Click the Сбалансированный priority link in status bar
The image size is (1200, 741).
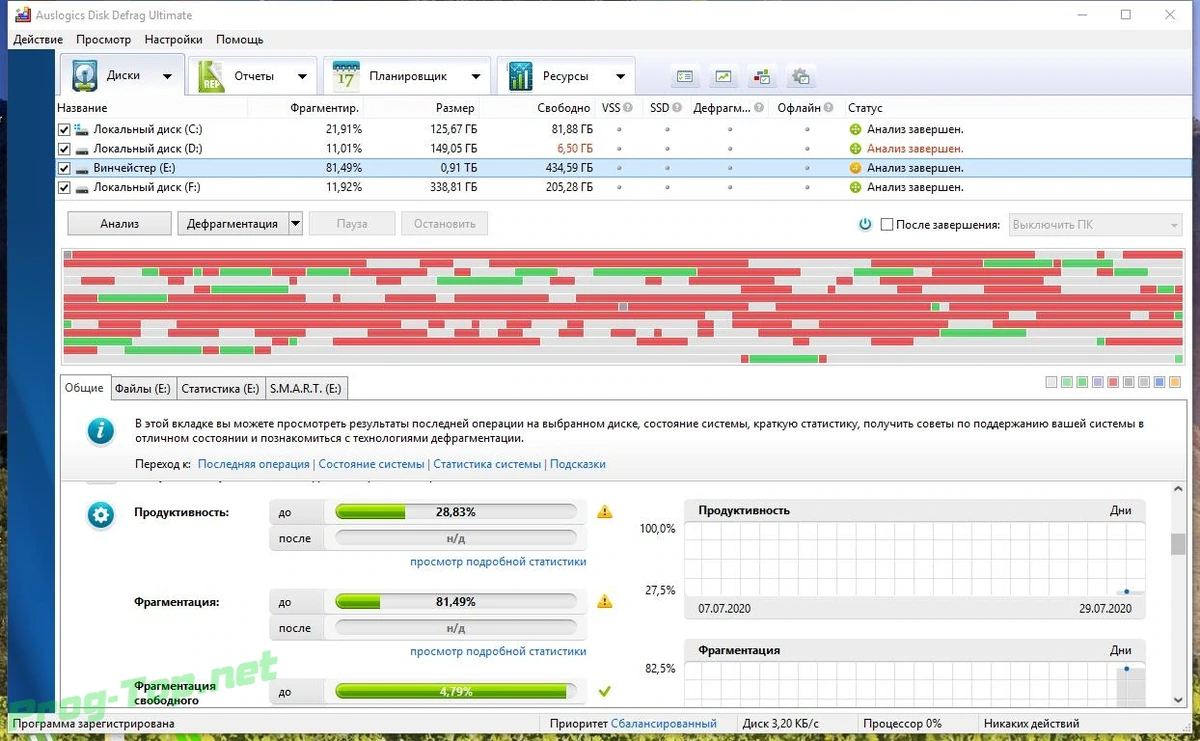click(x=664, y=723)
